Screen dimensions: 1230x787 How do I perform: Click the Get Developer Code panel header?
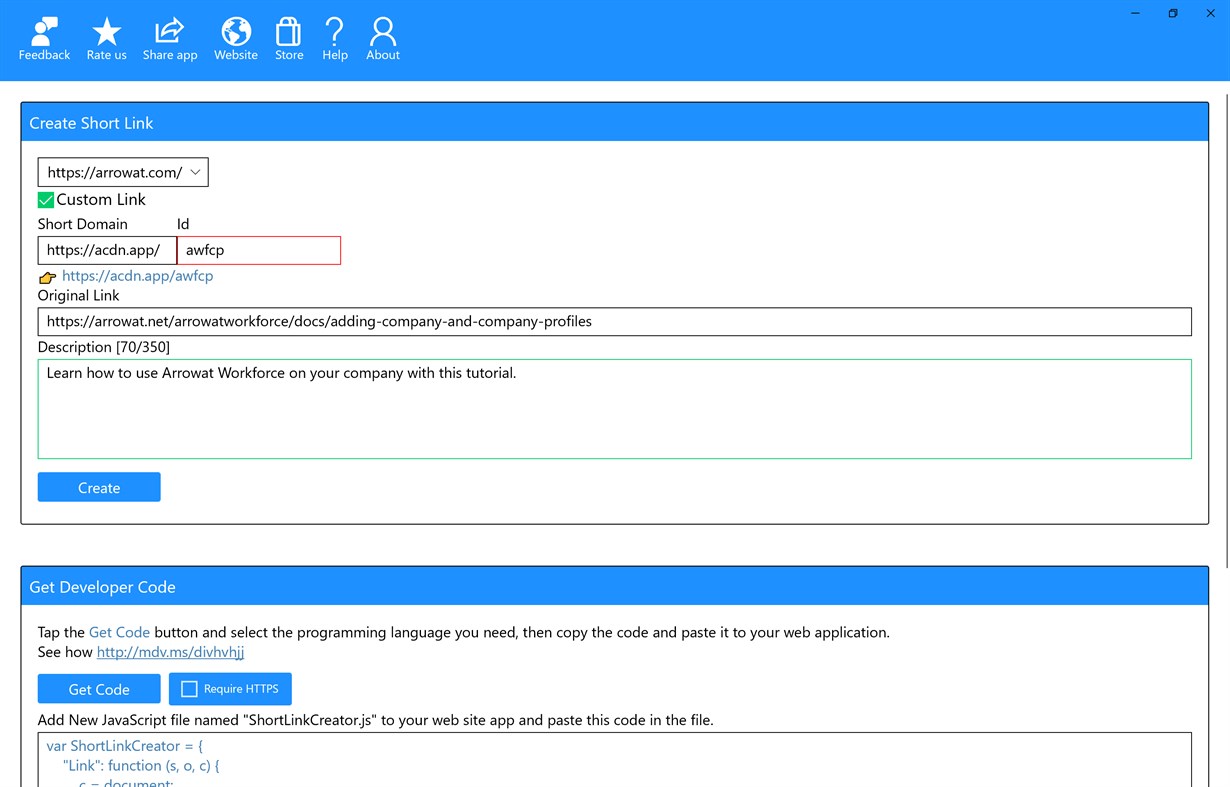click(x=614, y=586)
